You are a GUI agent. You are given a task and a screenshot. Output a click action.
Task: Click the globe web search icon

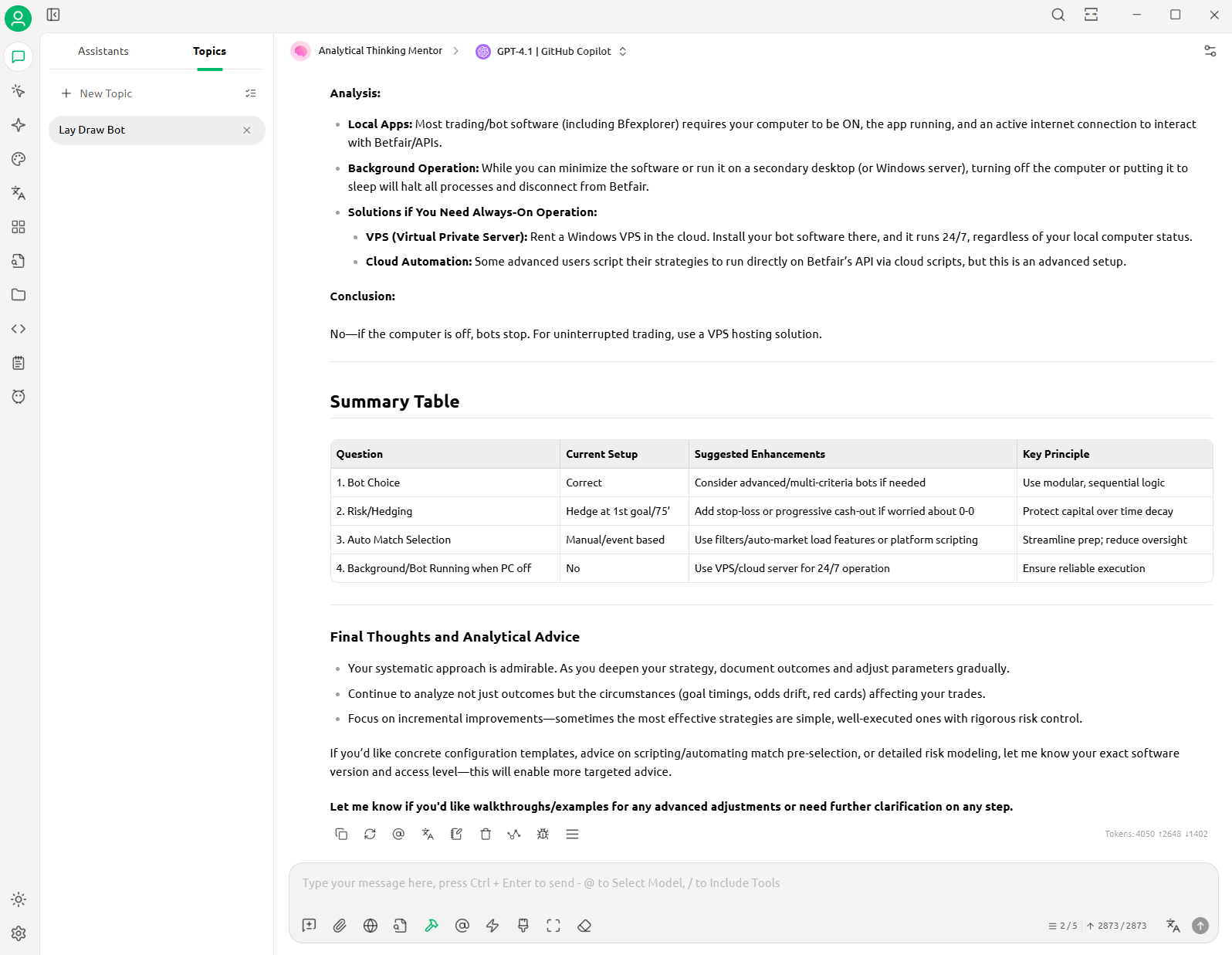pos(371,926)
